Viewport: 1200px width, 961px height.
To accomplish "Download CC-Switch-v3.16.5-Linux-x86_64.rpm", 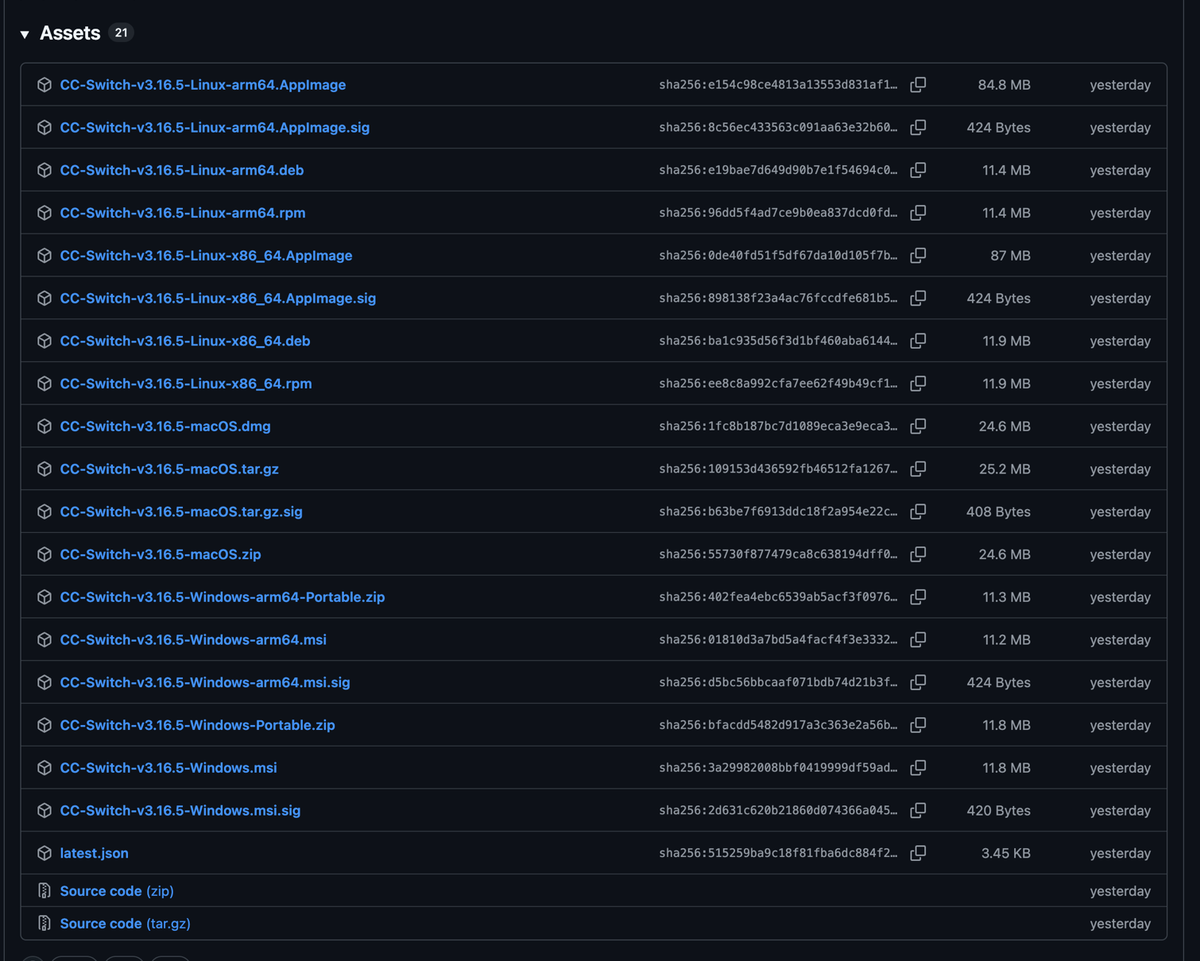I will (x=186, y=384).
